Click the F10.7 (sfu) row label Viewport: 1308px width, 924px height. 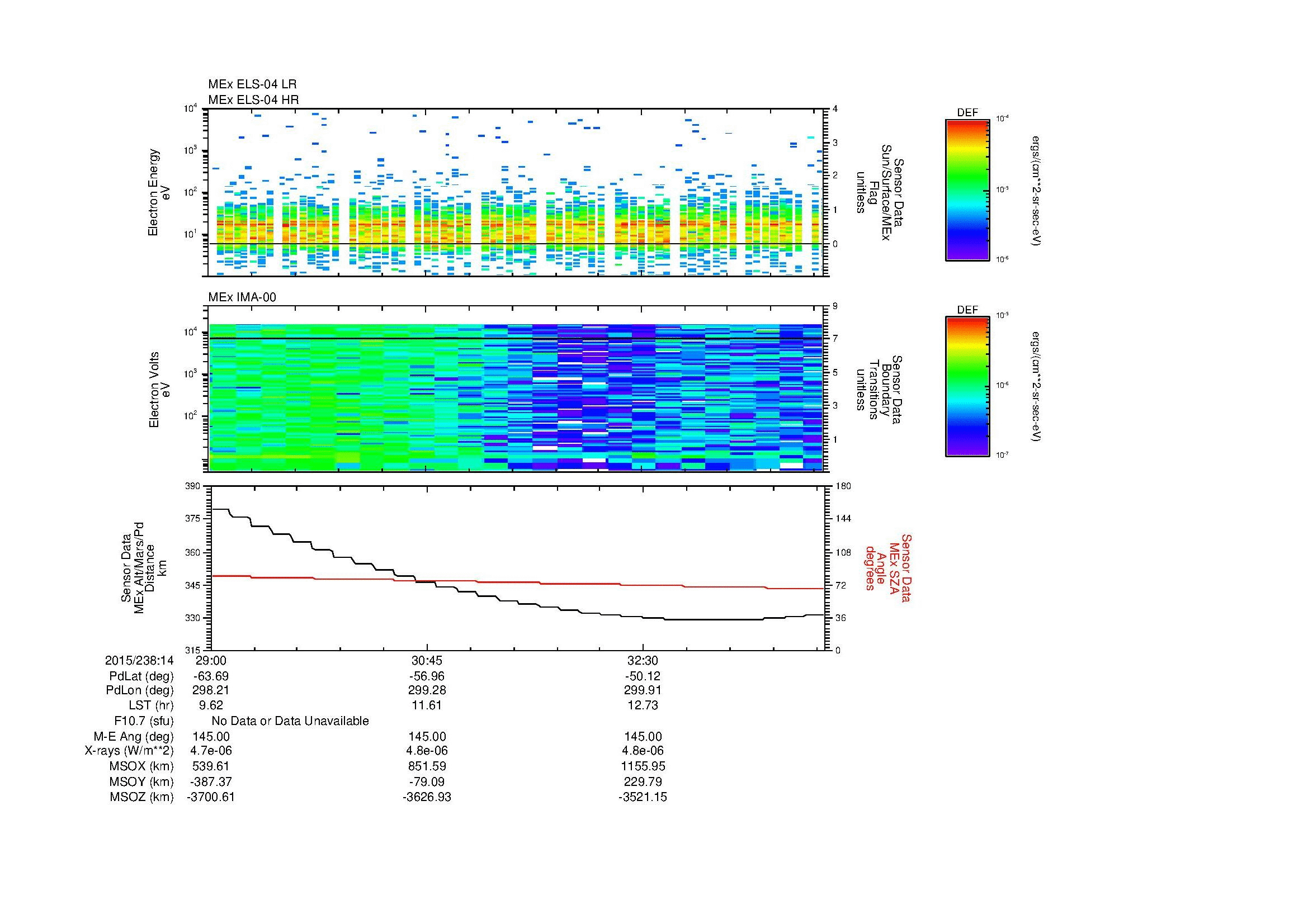pyautogui.click(x=144, y=721)
